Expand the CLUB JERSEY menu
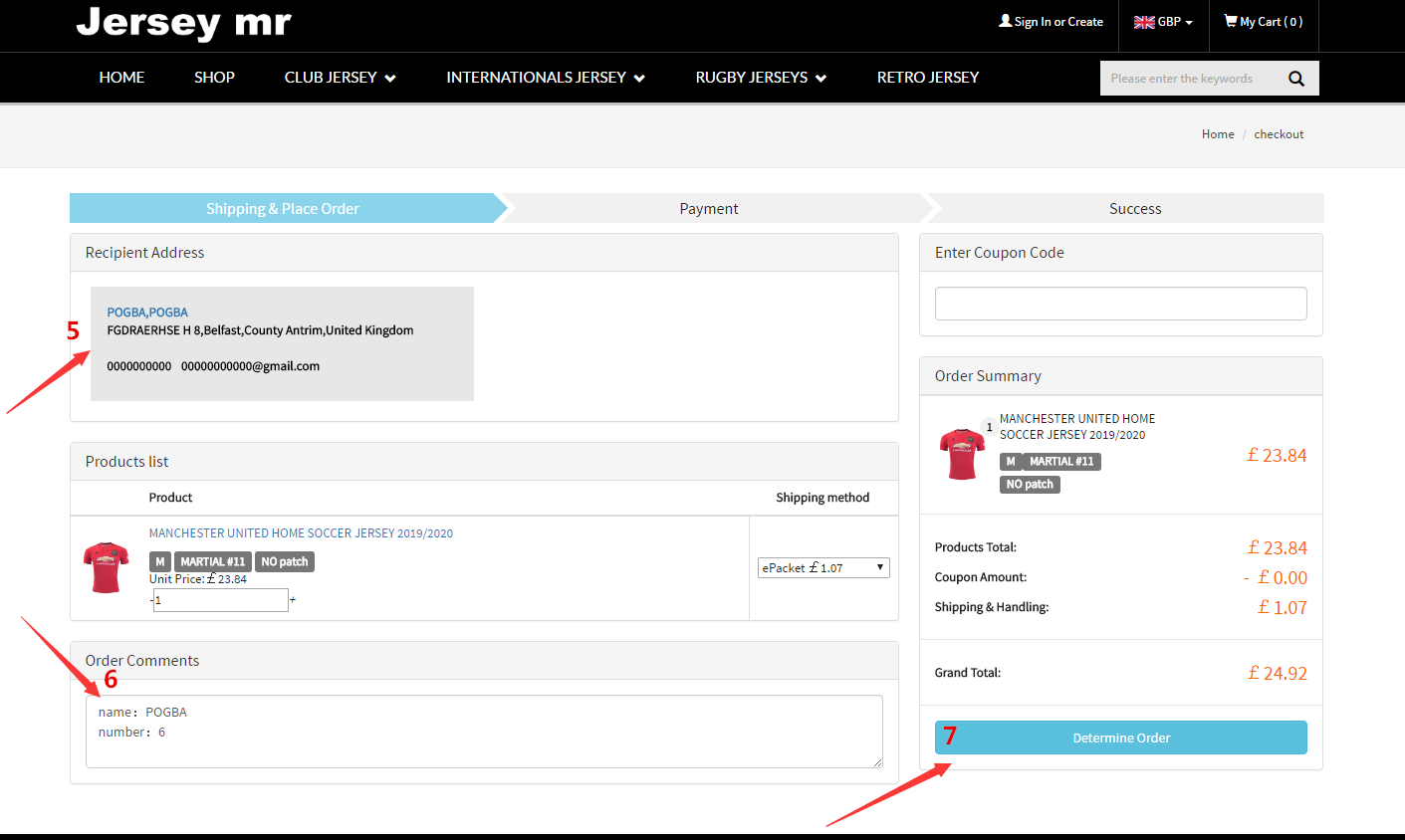 pos(340,78)
